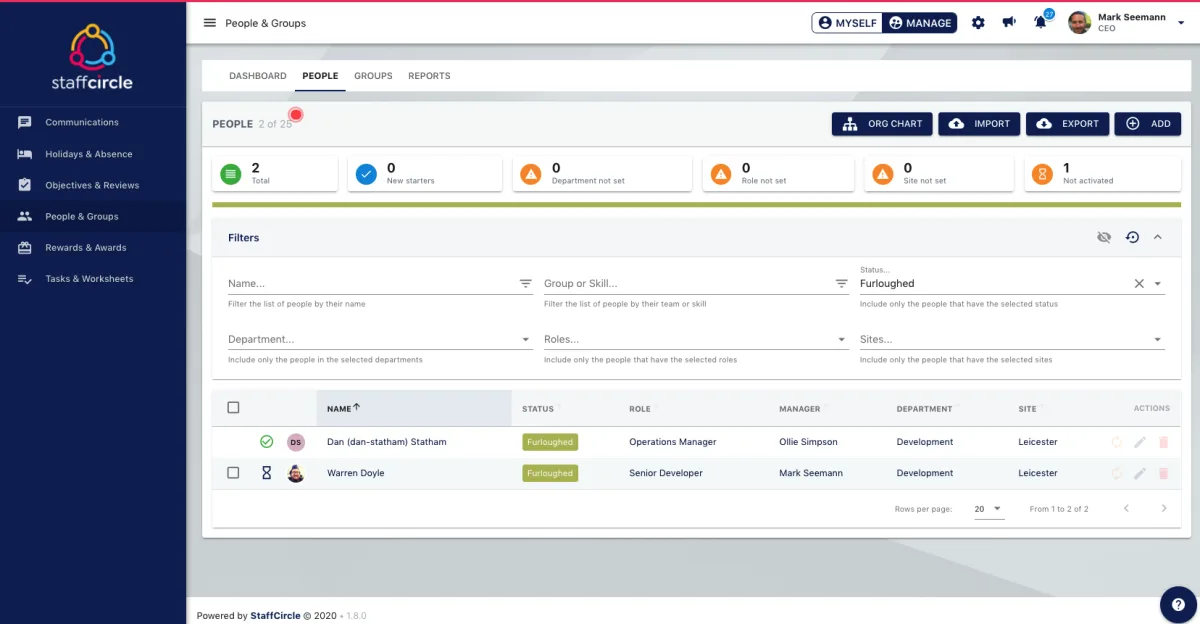
Task: Click the Export button
Action: (x=1068, y=124)
